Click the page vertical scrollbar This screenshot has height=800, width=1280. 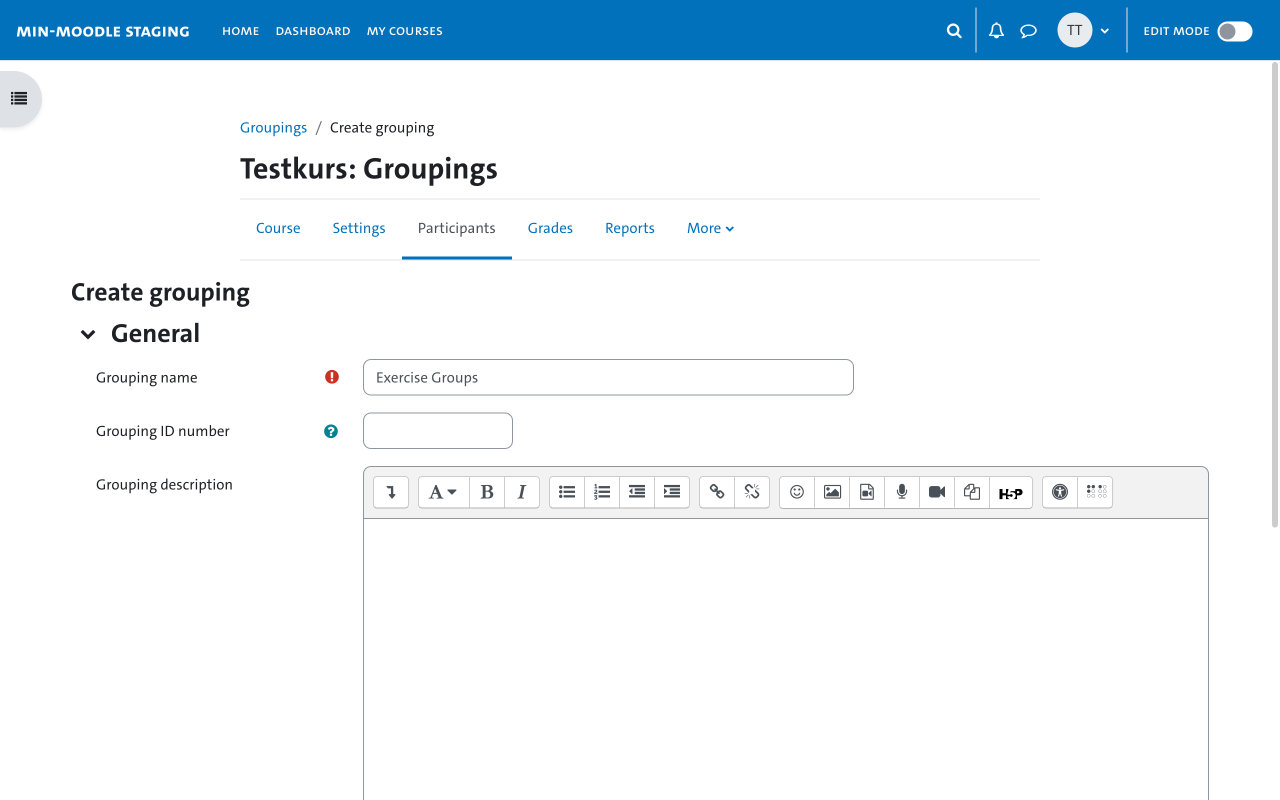click(1274, 295)
